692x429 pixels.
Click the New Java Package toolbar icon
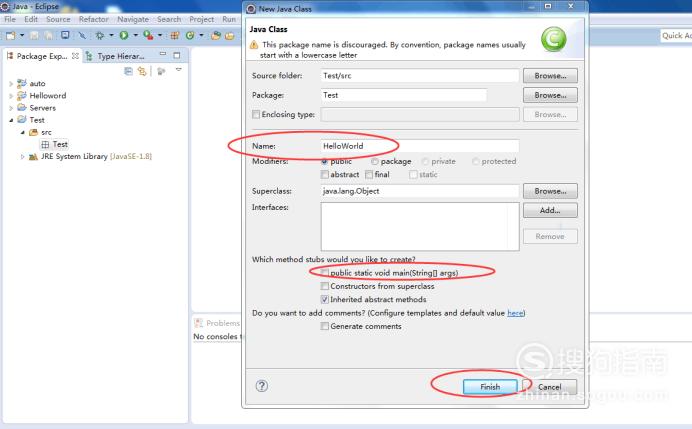pos(175,35)
